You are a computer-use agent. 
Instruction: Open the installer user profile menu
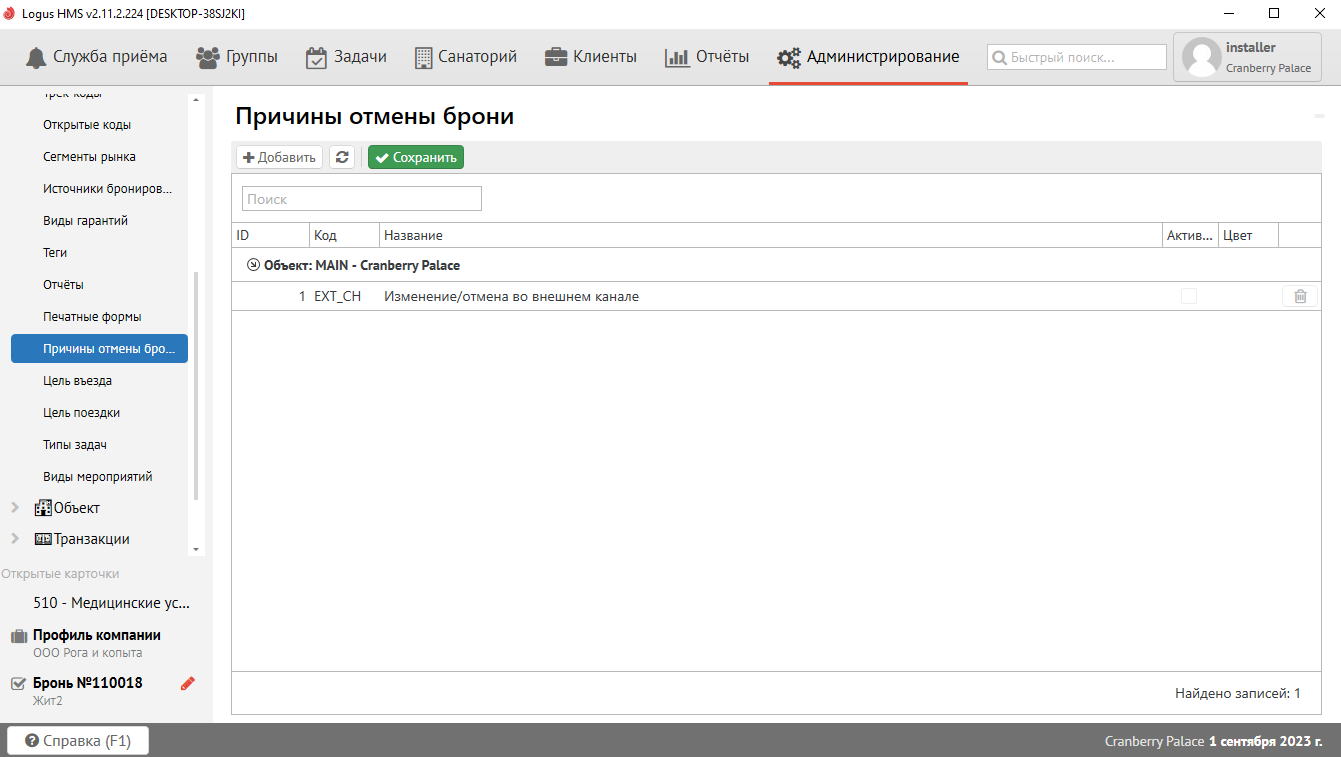(x=1247, y=57)
